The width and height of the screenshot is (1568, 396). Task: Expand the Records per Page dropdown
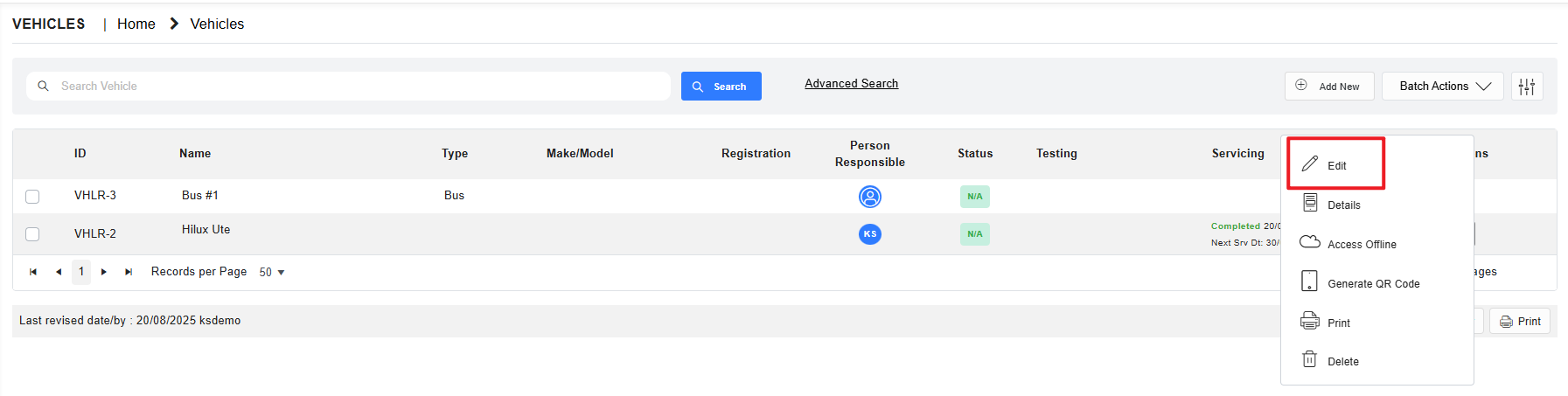point(272,273)
